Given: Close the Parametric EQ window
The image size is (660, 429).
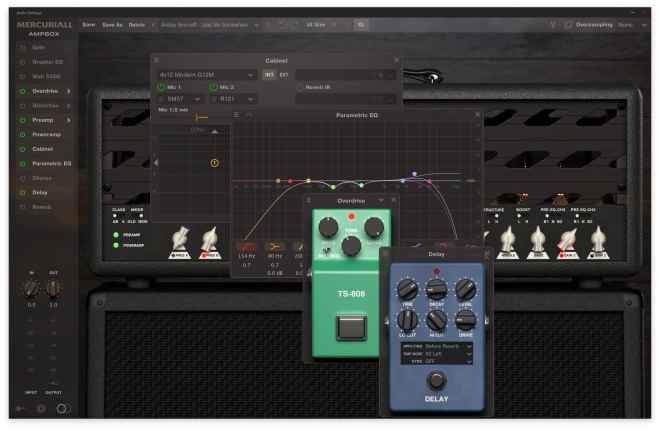Looking at the screenshot, I should click(x=477, y=115).
